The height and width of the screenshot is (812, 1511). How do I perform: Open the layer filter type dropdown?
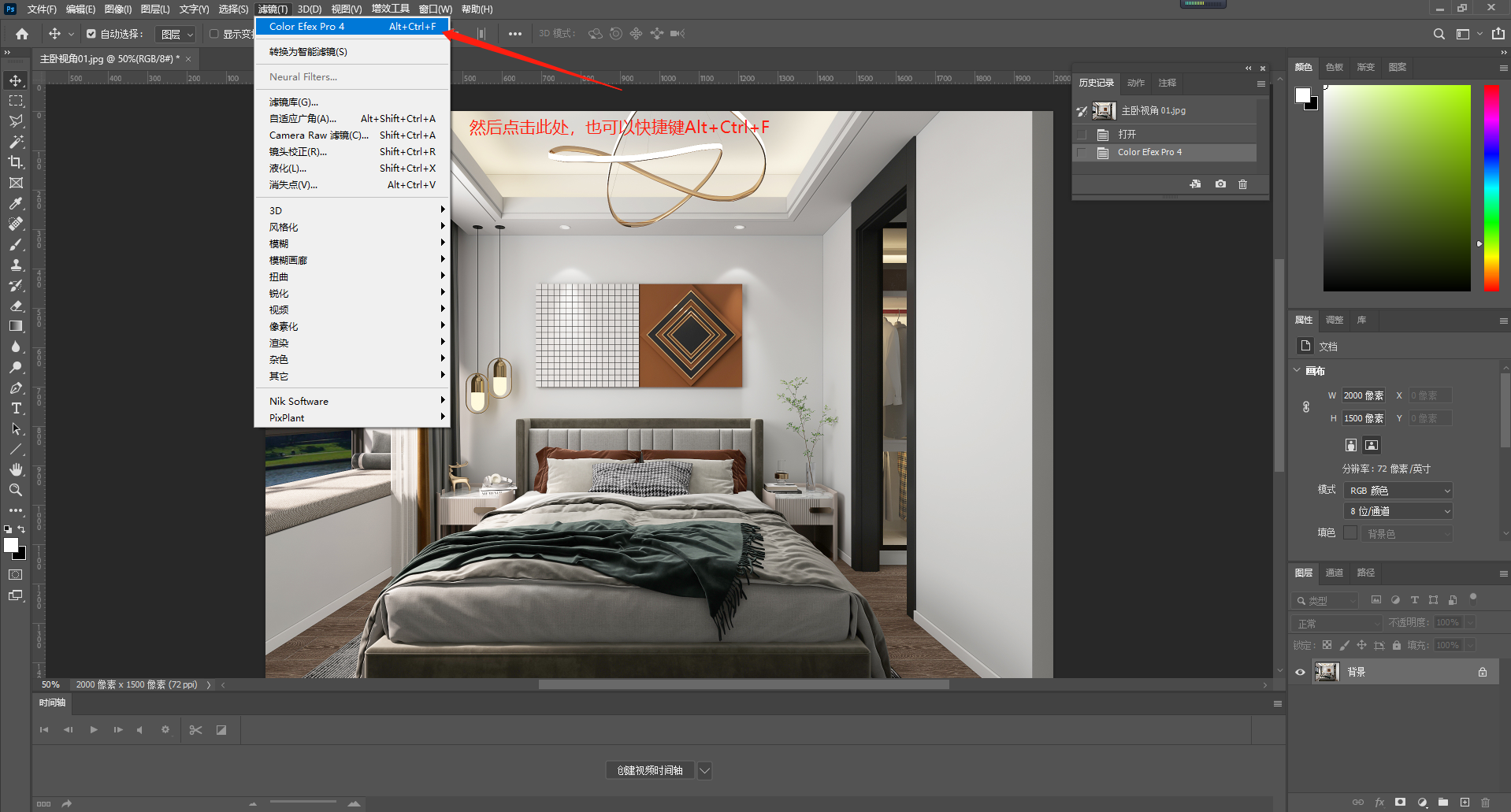[x=1326, y=600]
